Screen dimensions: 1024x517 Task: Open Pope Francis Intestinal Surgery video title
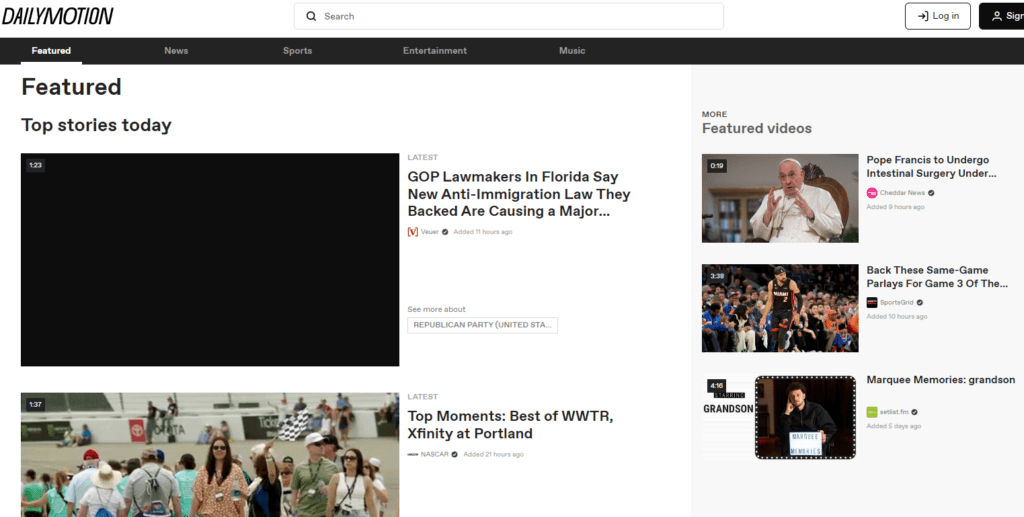pos(931,166)
